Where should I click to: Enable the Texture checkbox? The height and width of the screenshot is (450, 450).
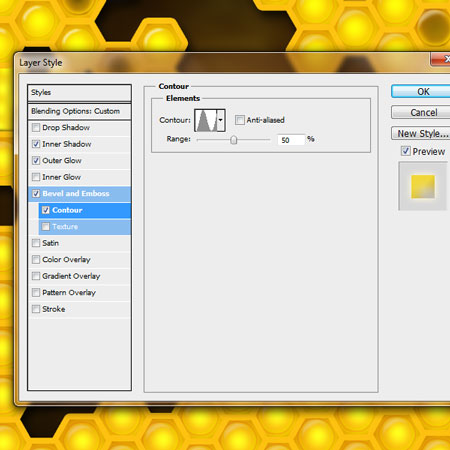tap(46, 227)
